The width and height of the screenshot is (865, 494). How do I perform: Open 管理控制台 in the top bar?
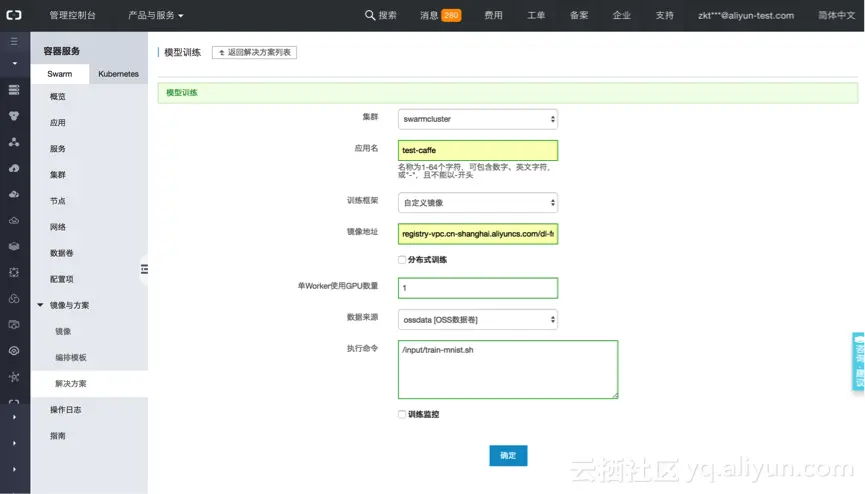[x=72, y=15]
